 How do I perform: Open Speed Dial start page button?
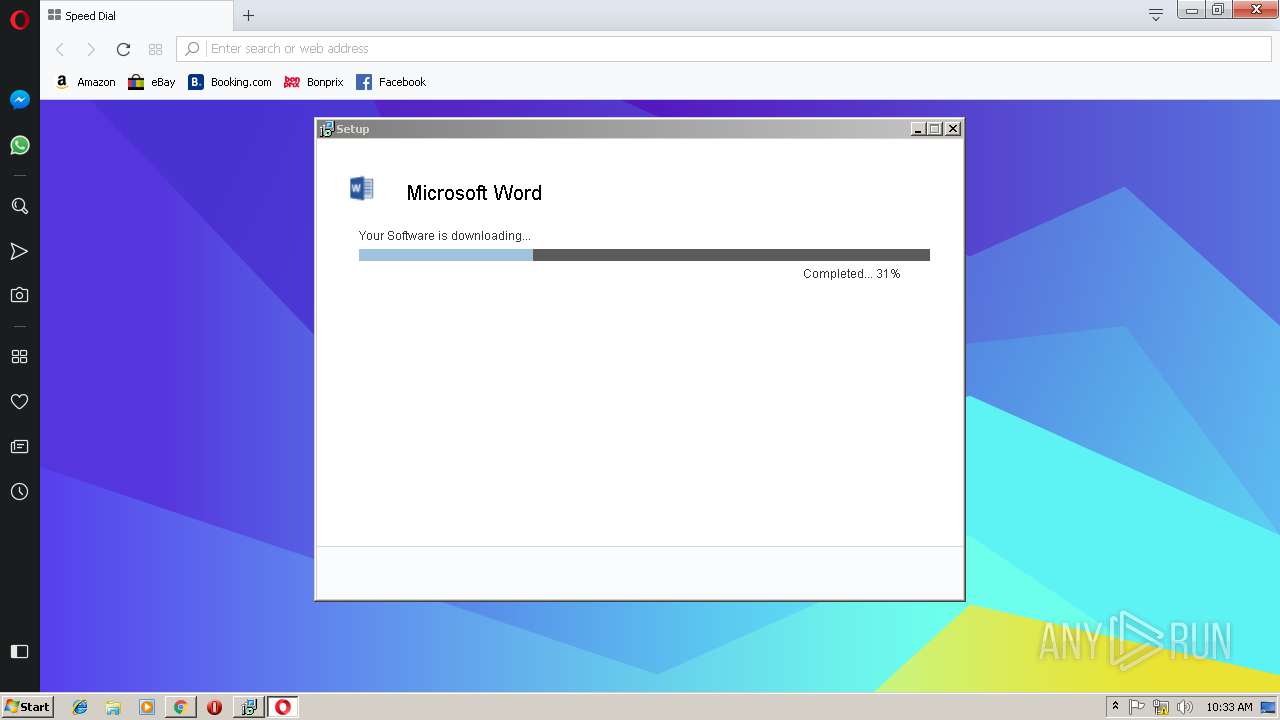pyautogui.click(x=155, y=49)
